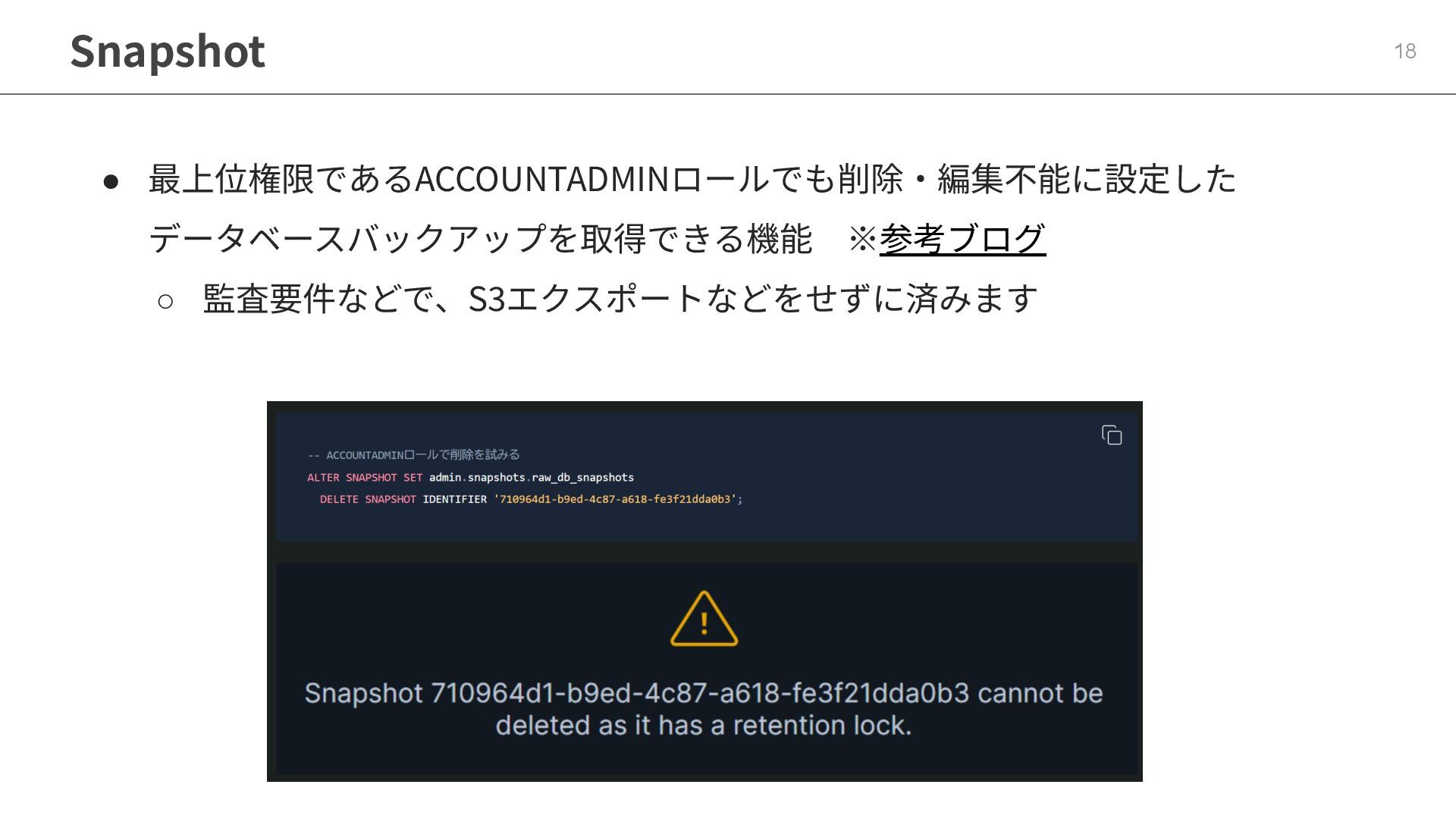Click the ※ reference mark
The width and height of the screenshot is (1456, 819).
pos(862,240)
